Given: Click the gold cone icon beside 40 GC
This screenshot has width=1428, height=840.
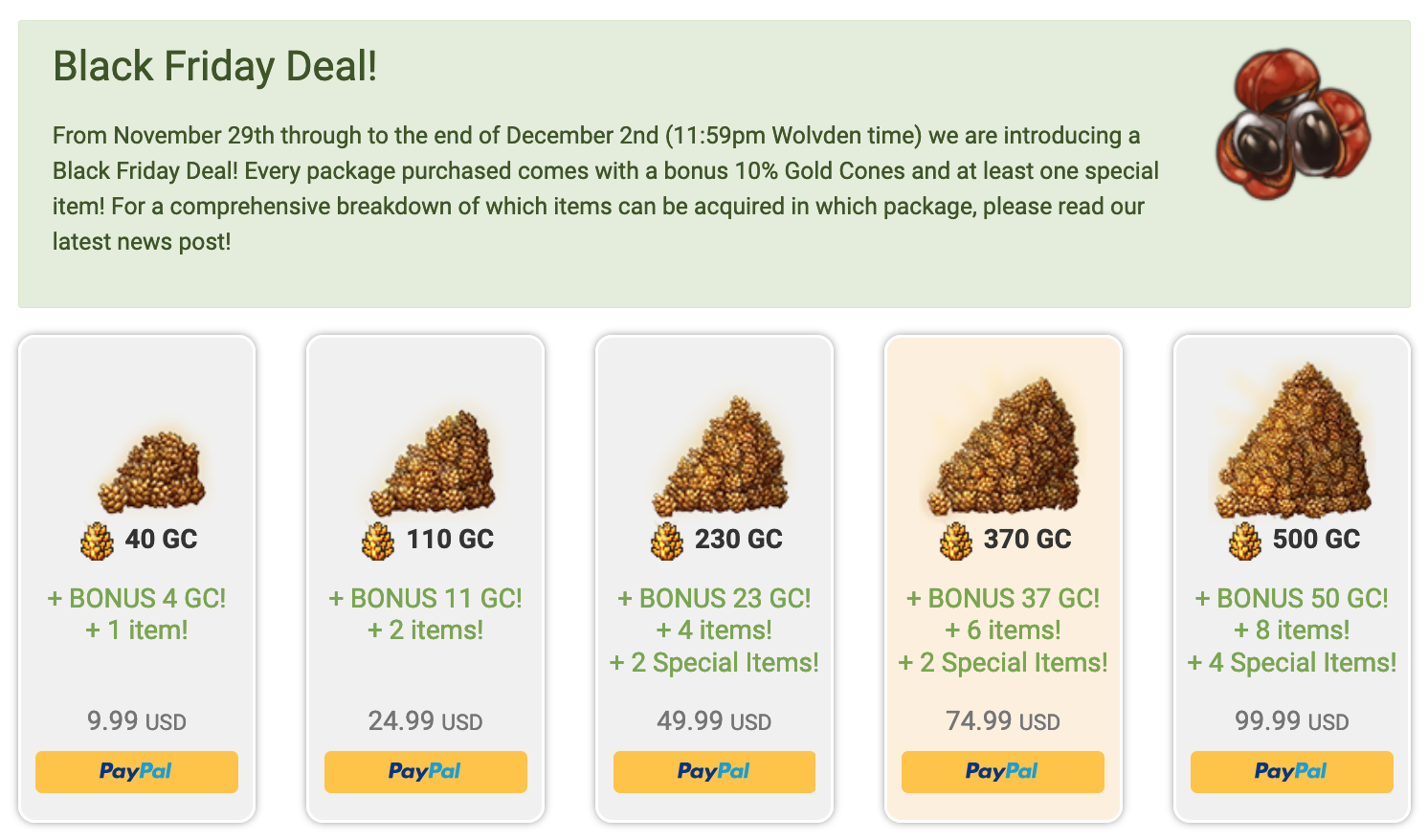Looking at the screenshot, I should click(97, 541).
